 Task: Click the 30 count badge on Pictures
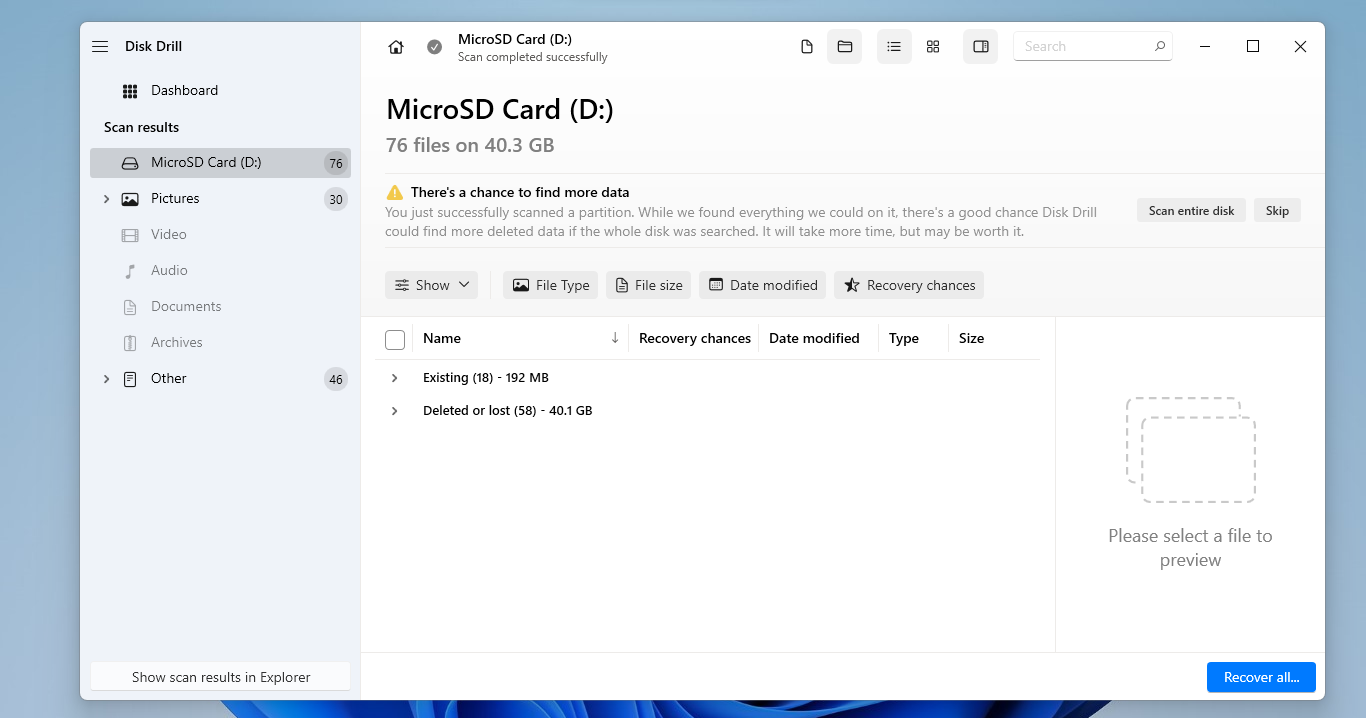(x=336, y=199)
